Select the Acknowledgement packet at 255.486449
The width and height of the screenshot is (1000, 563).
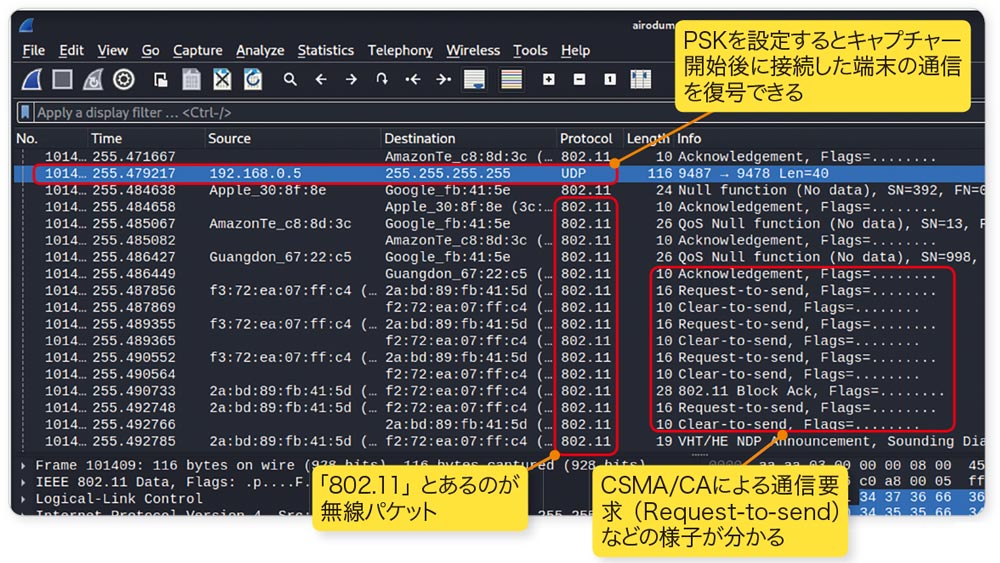click(499, 274)
